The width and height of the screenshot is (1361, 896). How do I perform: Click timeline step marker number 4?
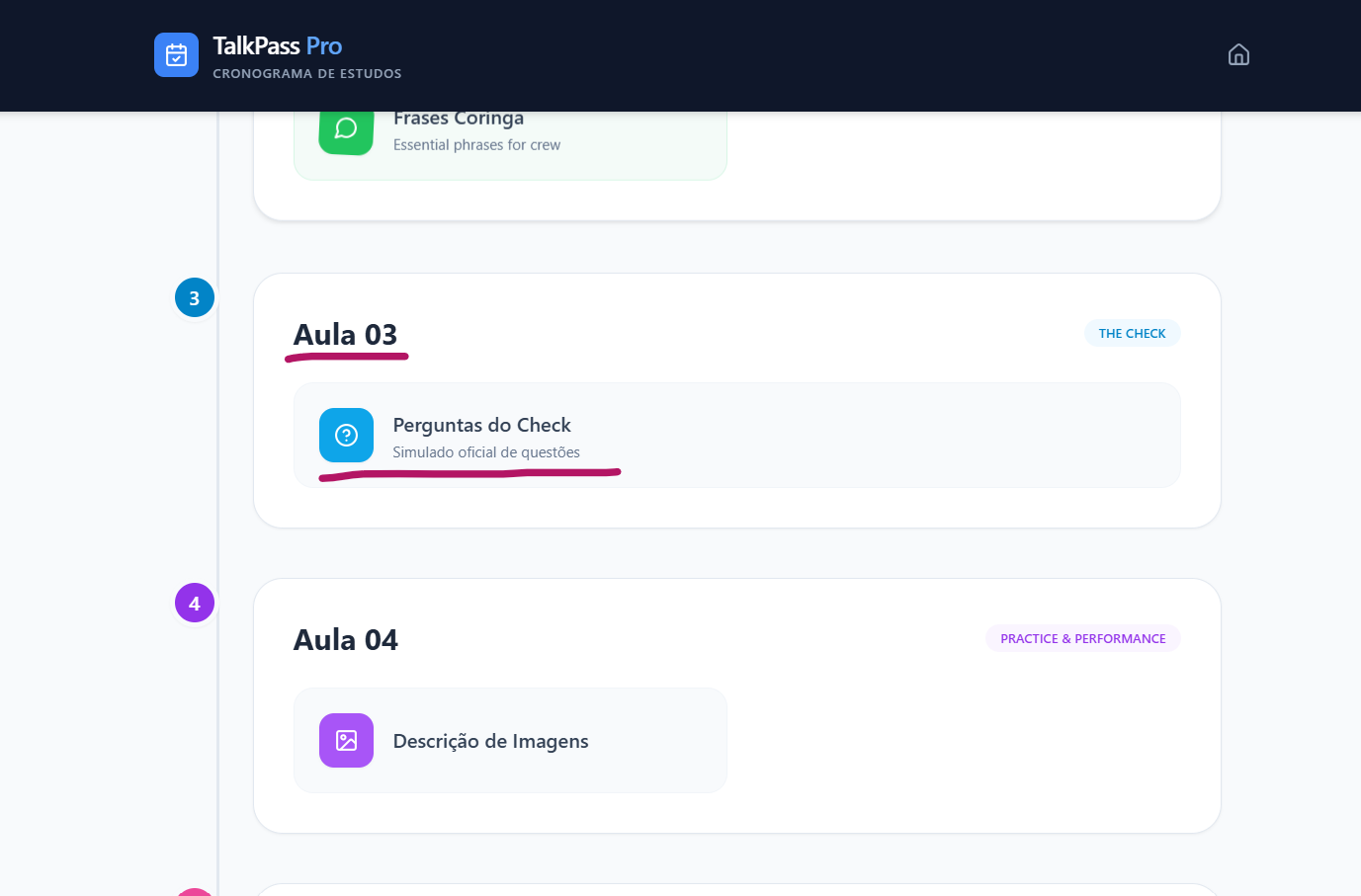coord(195,603)
